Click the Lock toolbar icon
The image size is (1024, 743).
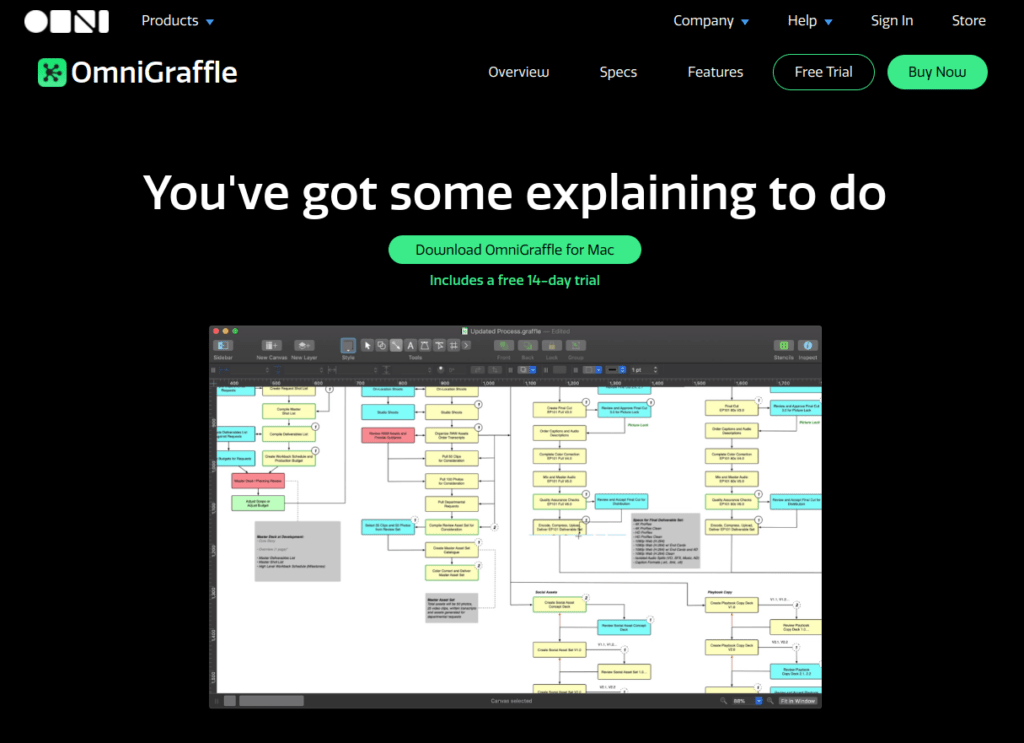click(552, 345)
